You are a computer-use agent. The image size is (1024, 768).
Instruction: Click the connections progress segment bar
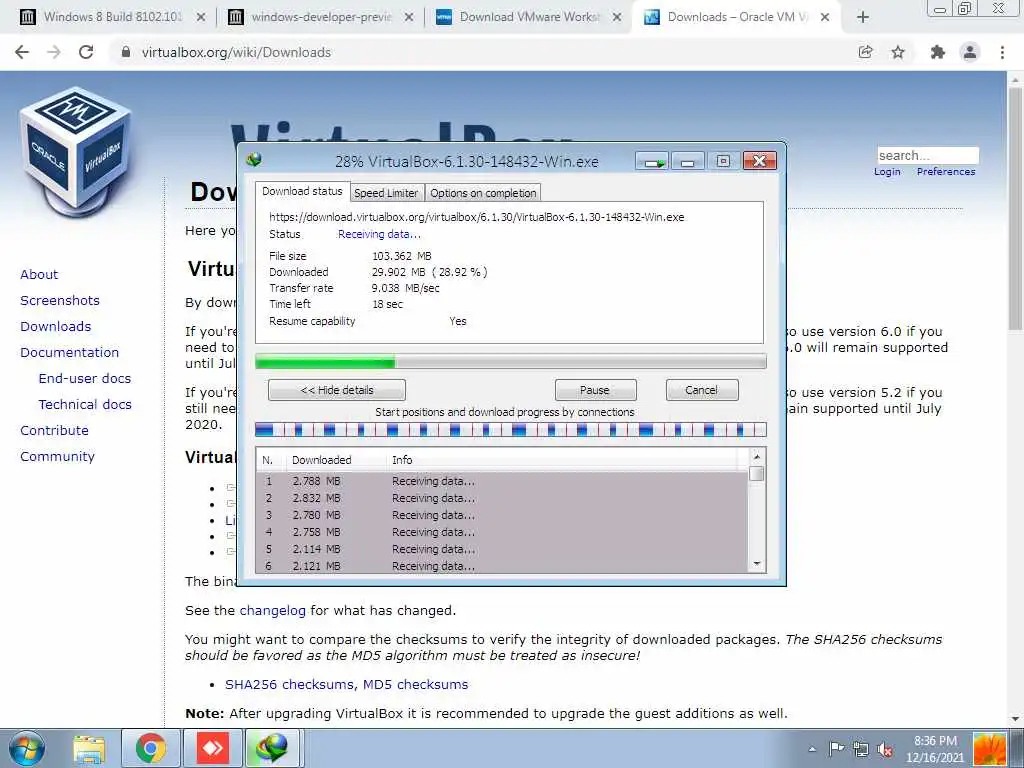(x=511, y=429)
